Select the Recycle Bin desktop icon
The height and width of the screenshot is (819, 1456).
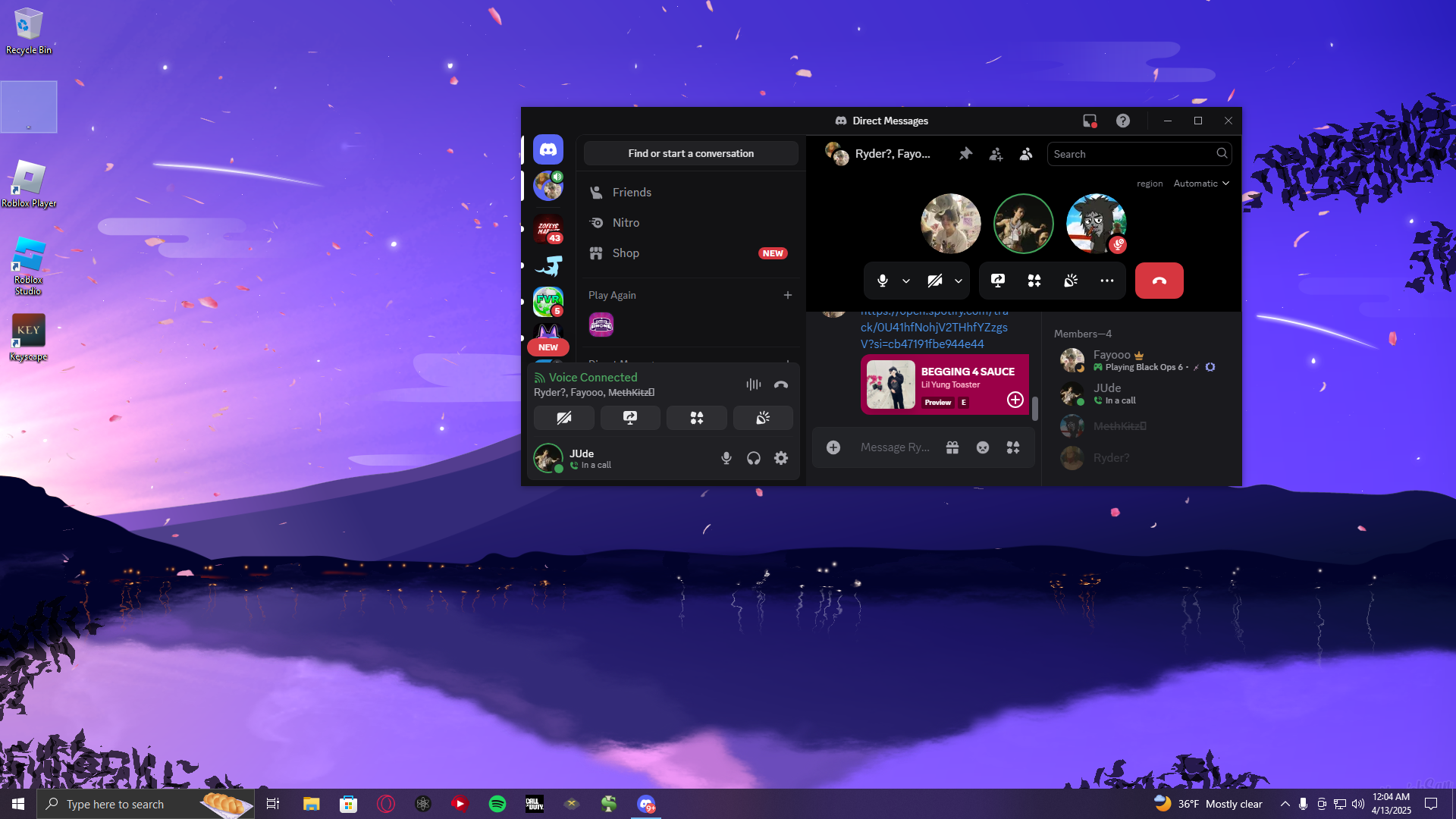tap(29, 31)
